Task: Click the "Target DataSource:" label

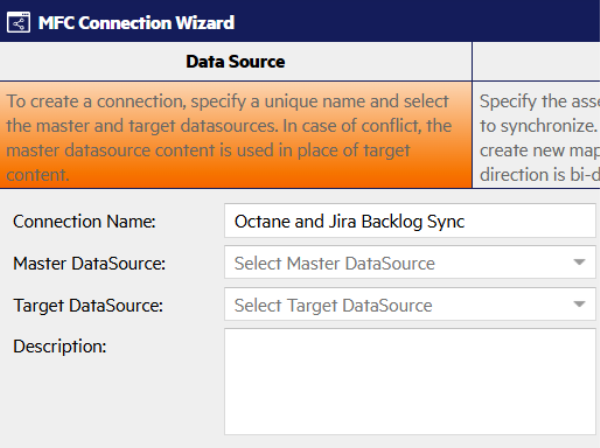Action: click(88, 306)
